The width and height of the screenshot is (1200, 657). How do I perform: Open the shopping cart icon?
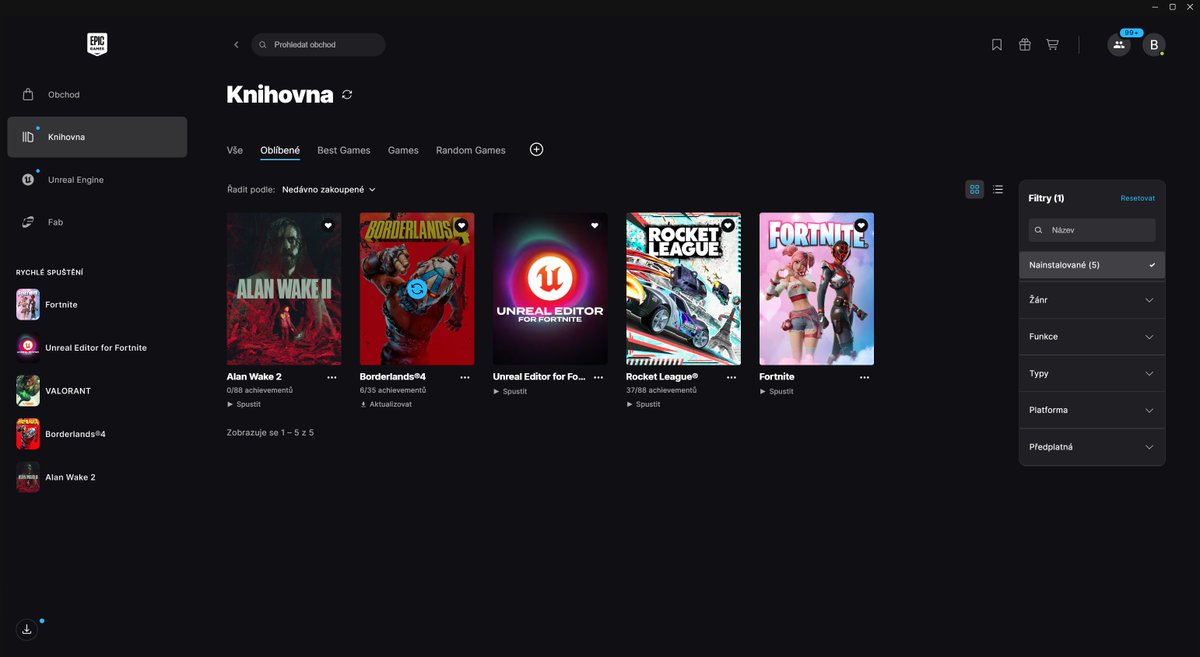coord(1052,45)
